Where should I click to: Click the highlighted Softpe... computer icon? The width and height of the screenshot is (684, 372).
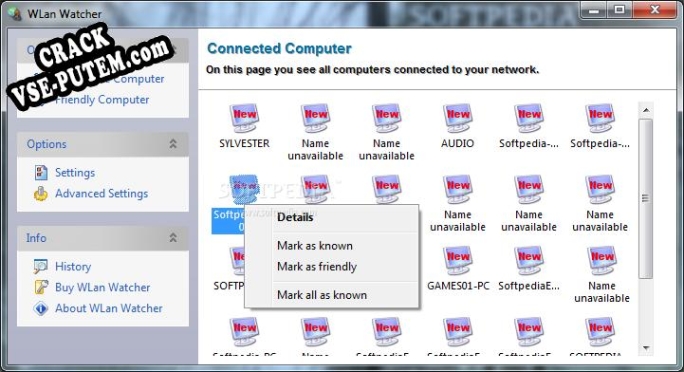pos(244,189)
